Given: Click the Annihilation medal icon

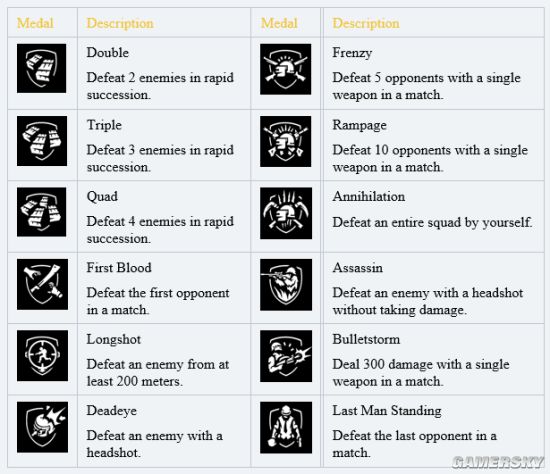Looking at the screenshot, I should (286, 213).
